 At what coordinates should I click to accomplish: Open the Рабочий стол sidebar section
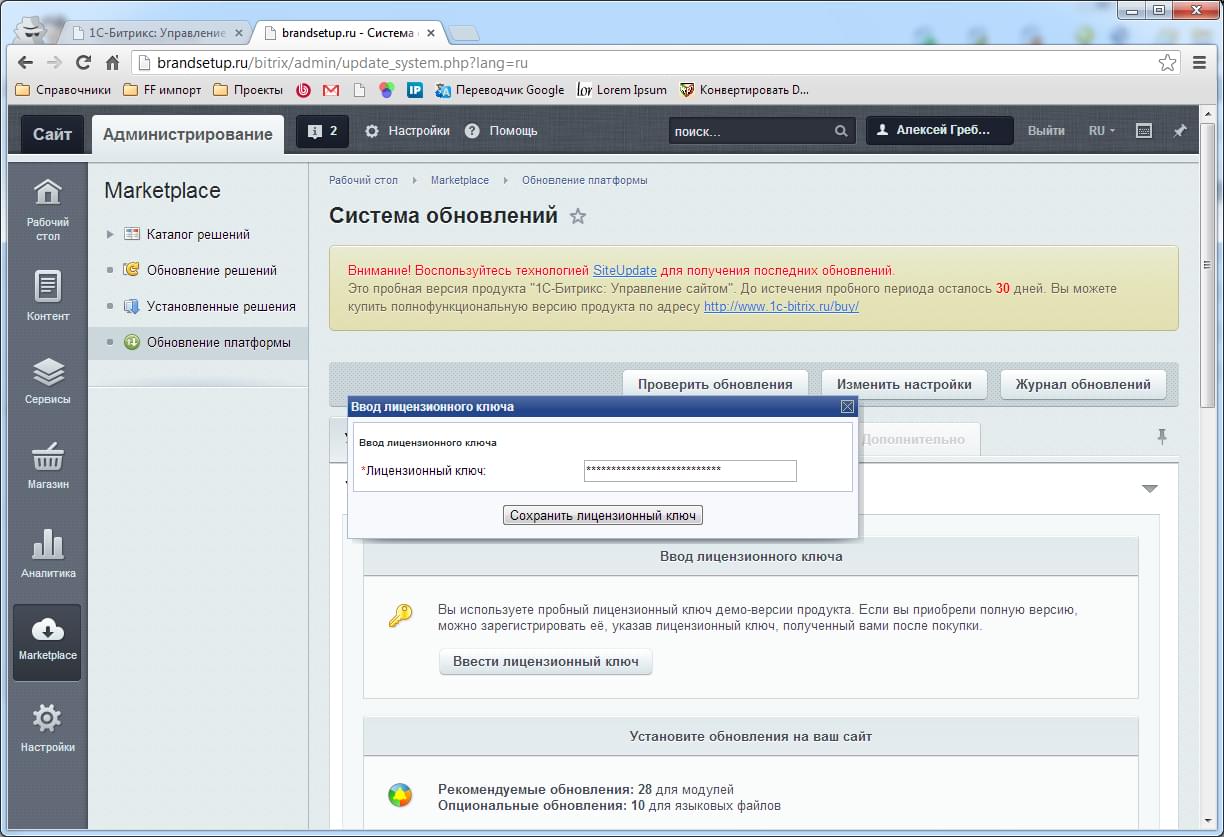pyautogui.click(x=48, y=210)
